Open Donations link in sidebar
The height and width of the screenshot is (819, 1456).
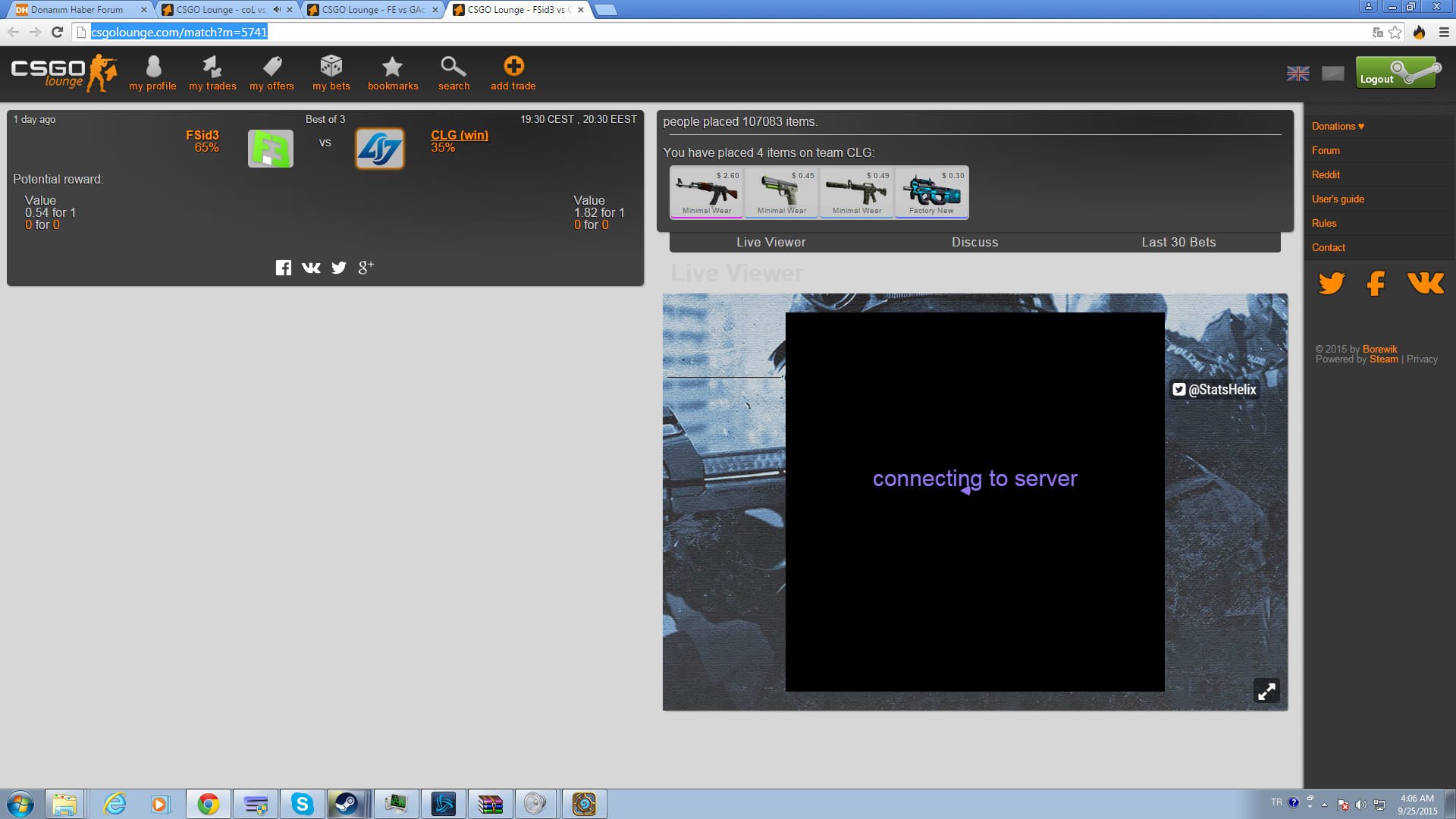[x=1338, y=126]
